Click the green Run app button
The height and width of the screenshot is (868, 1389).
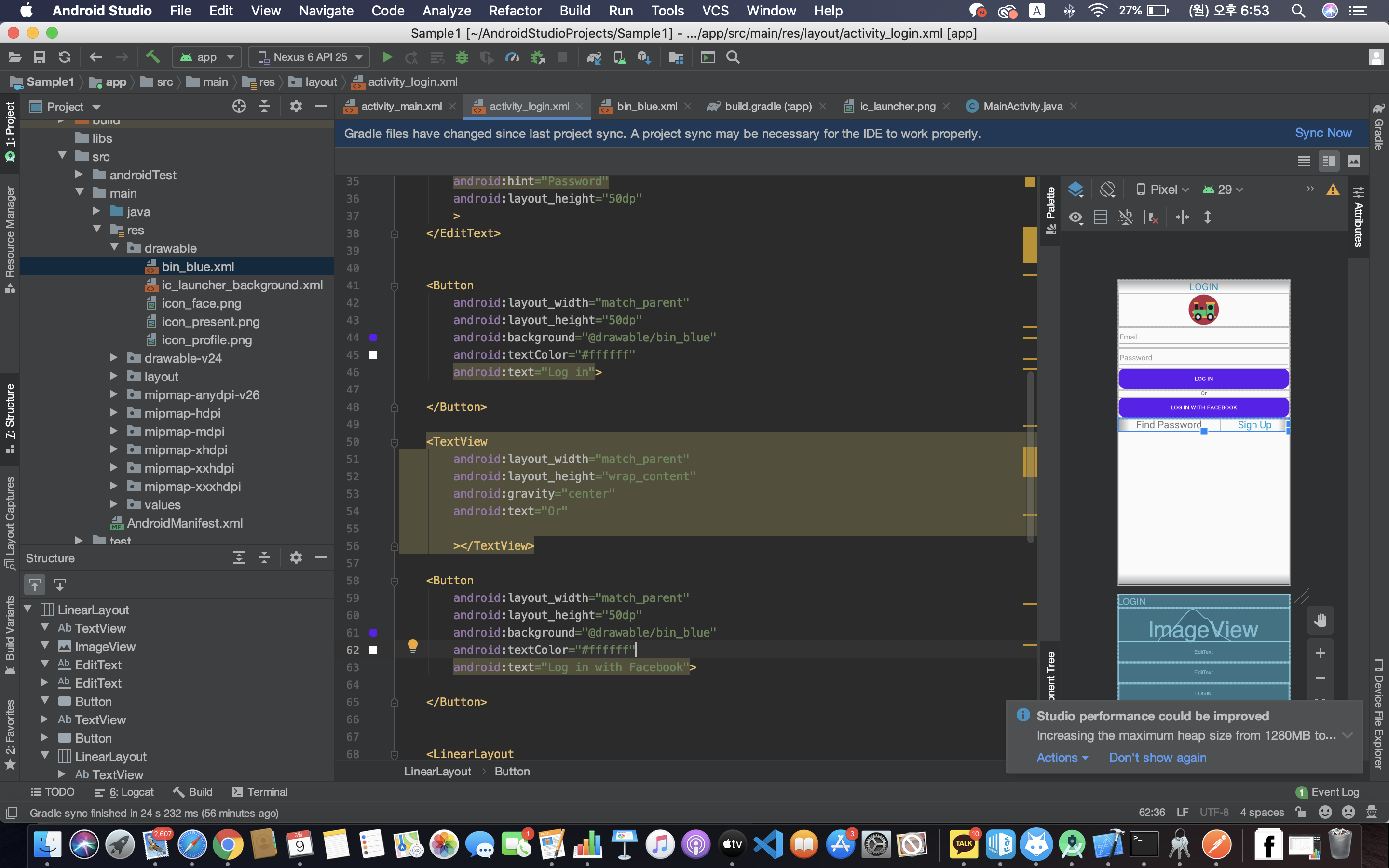pyautogui.click(x=387, y=57)
